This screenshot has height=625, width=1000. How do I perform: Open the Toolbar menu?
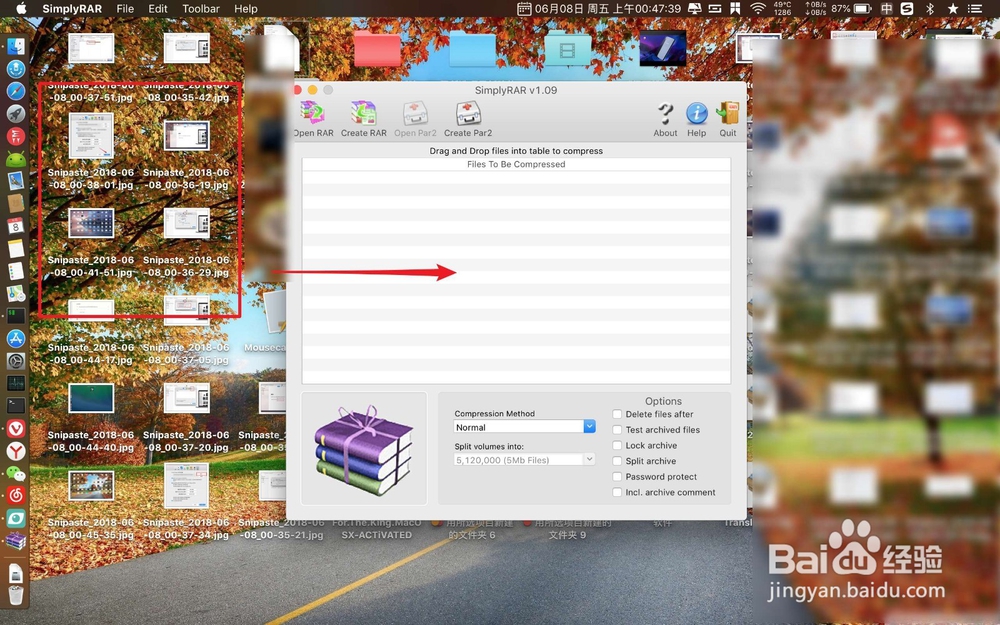[x=201, y=9]
